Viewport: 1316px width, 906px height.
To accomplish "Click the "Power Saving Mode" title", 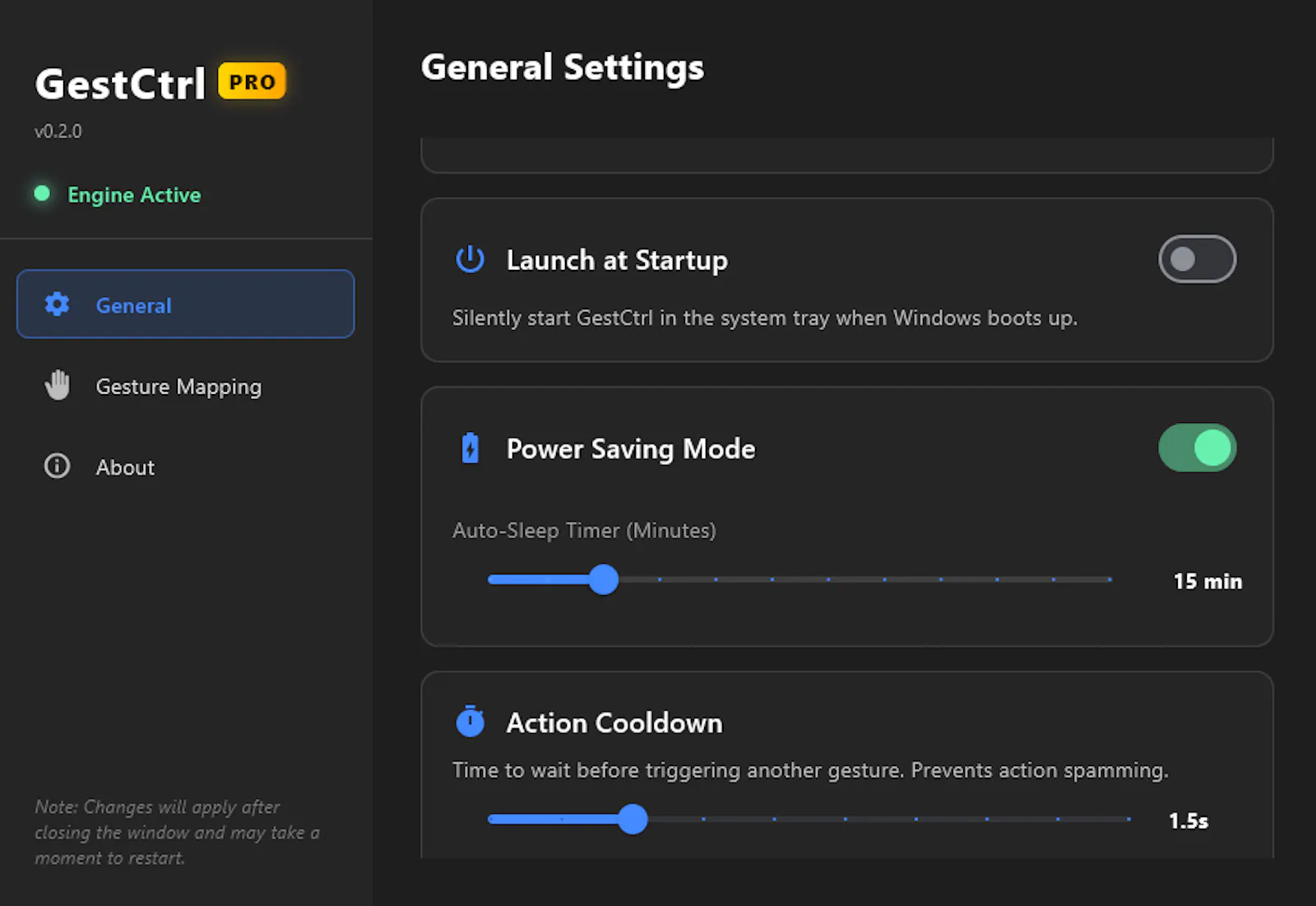I will (x=631, y=449).
